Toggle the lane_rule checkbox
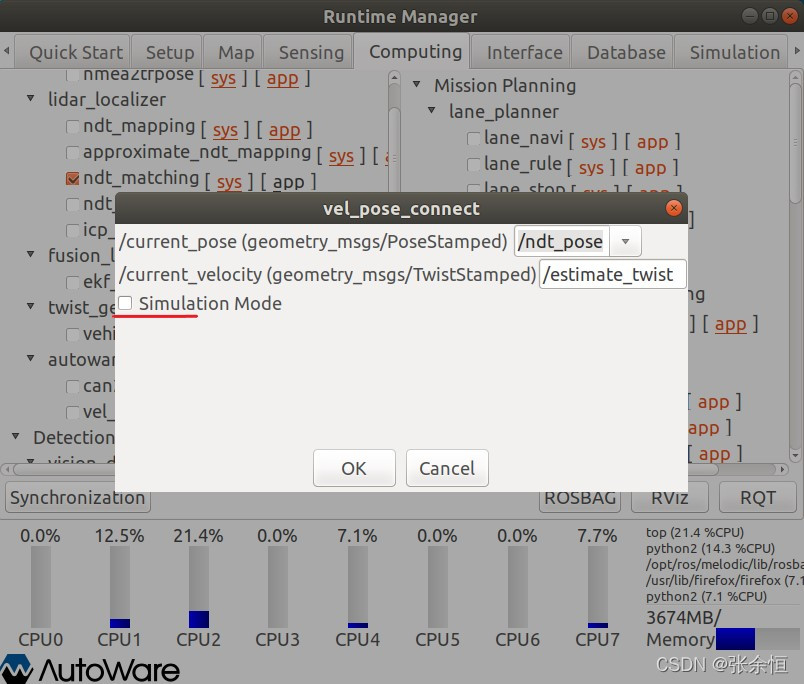This screenshot has height=684, width=804. pos(474,164)
